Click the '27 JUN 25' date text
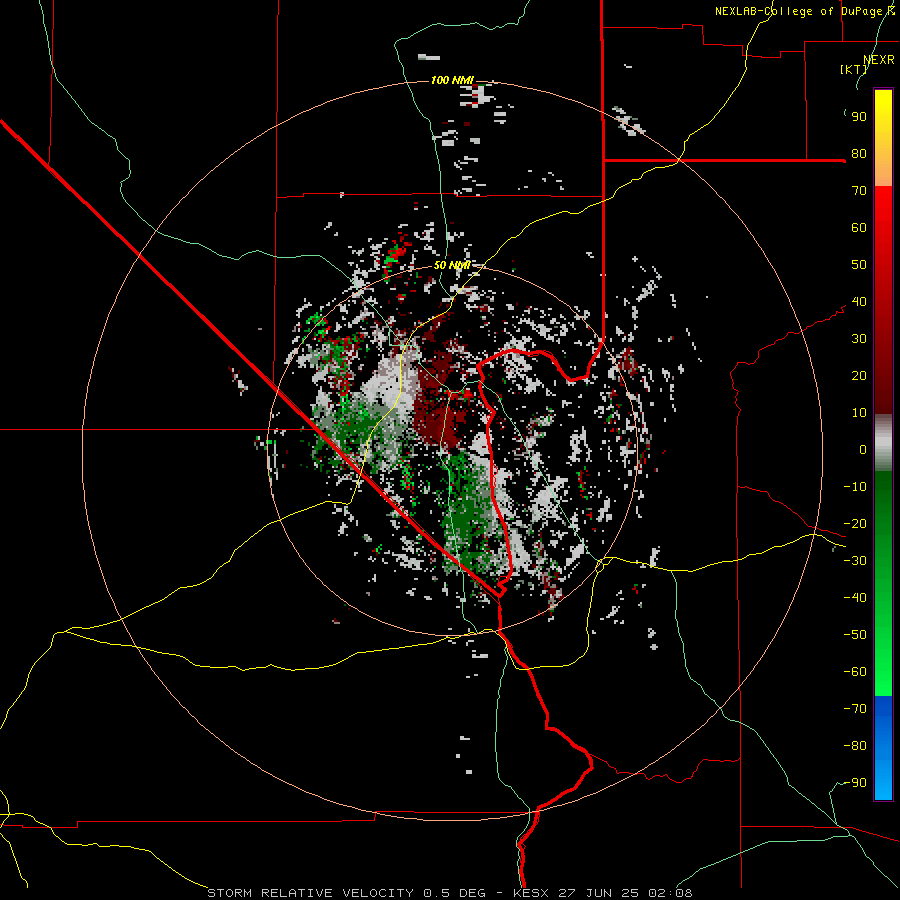 (x=599, y=893)
